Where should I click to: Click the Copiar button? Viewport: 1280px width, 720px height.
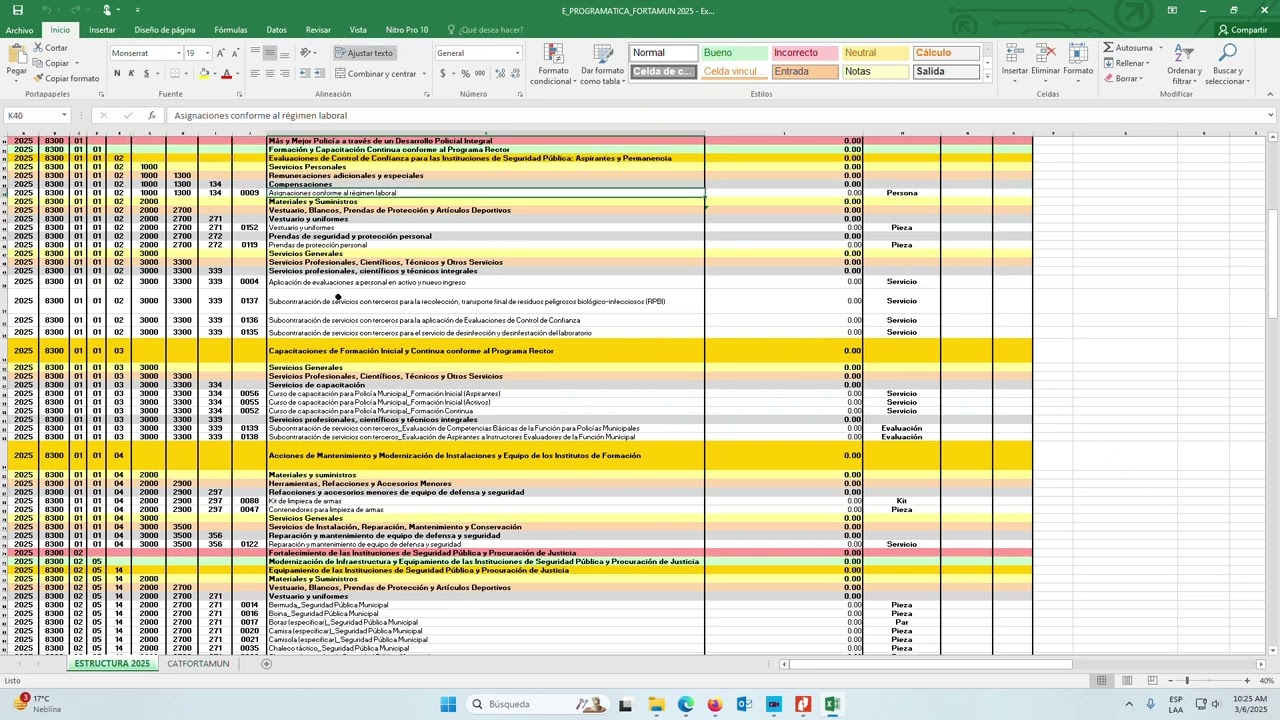pyautogui.click(x=50, y=63)
